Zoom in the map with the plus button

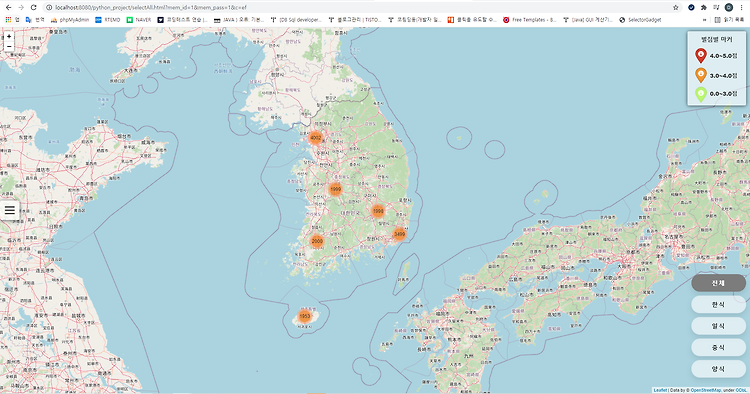9,36
